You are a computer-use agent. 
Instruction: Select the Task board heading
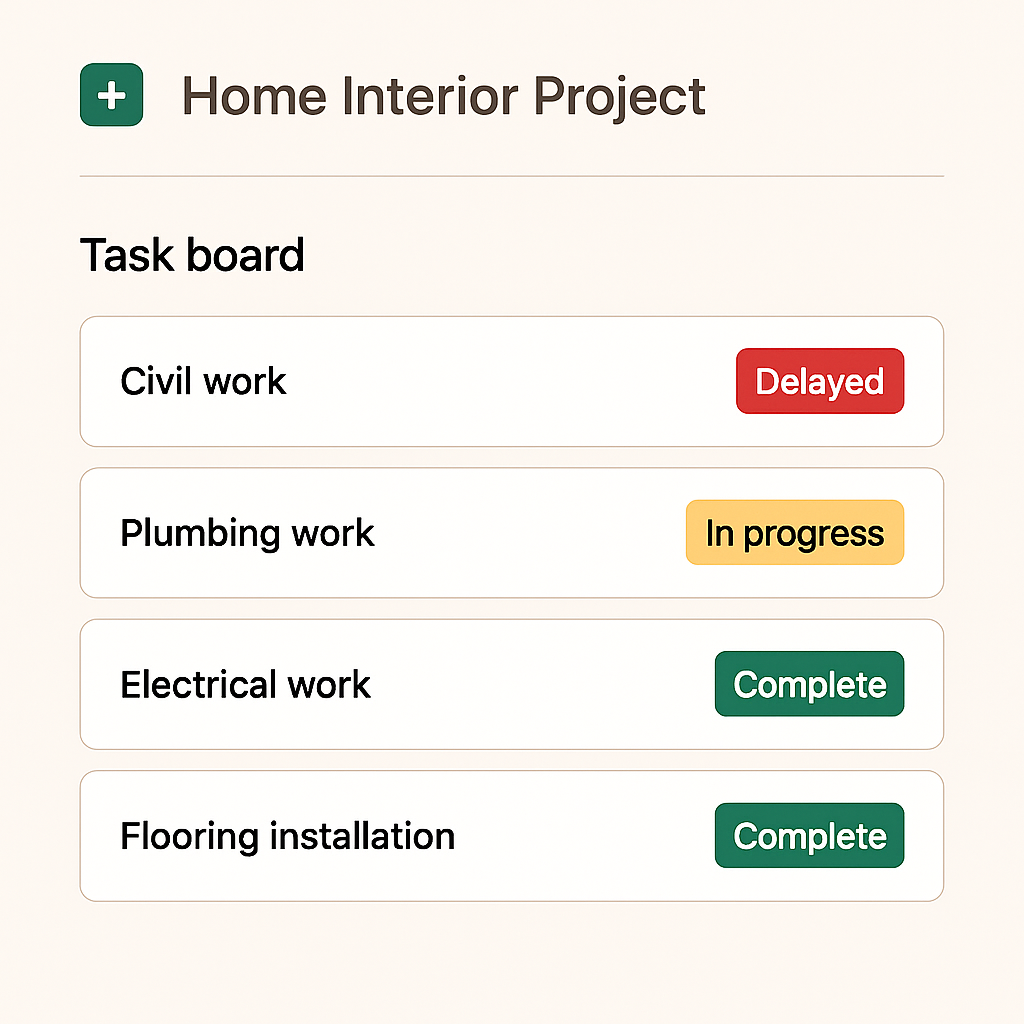(192, 255)
